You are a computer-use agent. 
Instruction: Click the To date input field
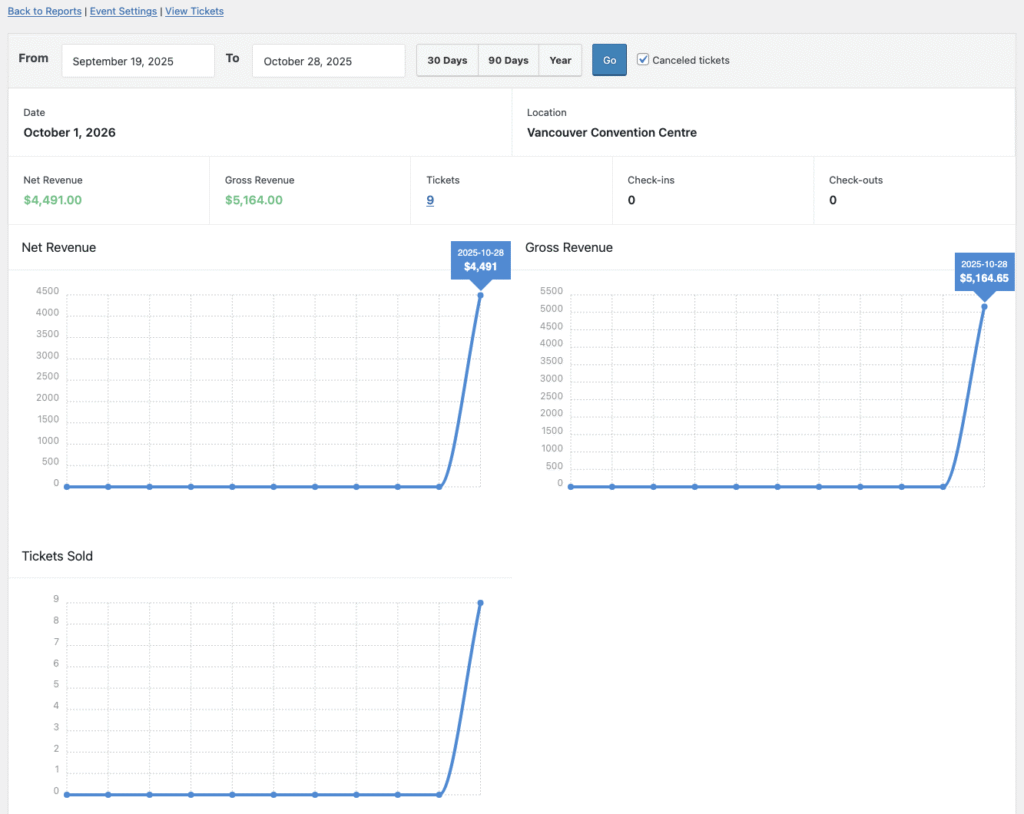pyautogui.click(x=328, y=61)
